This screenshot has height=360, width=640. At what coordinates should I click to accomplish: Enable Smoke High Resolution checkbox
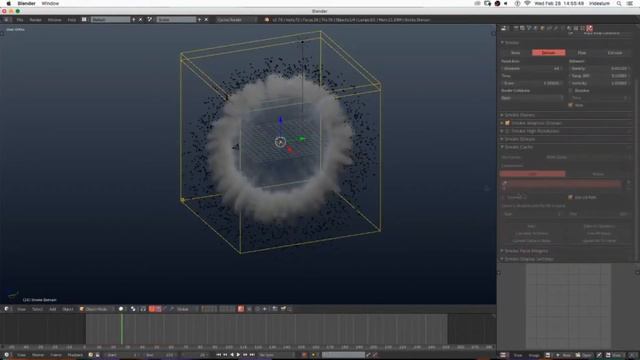tap(508, 131)
